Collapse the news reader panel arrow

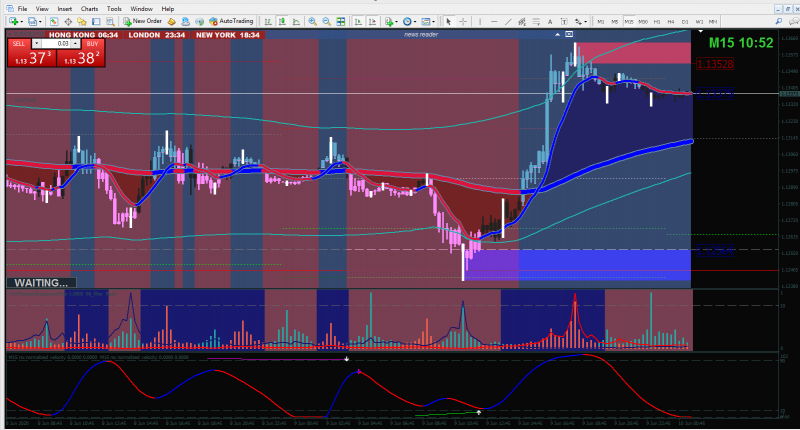(x=557, y=34)
